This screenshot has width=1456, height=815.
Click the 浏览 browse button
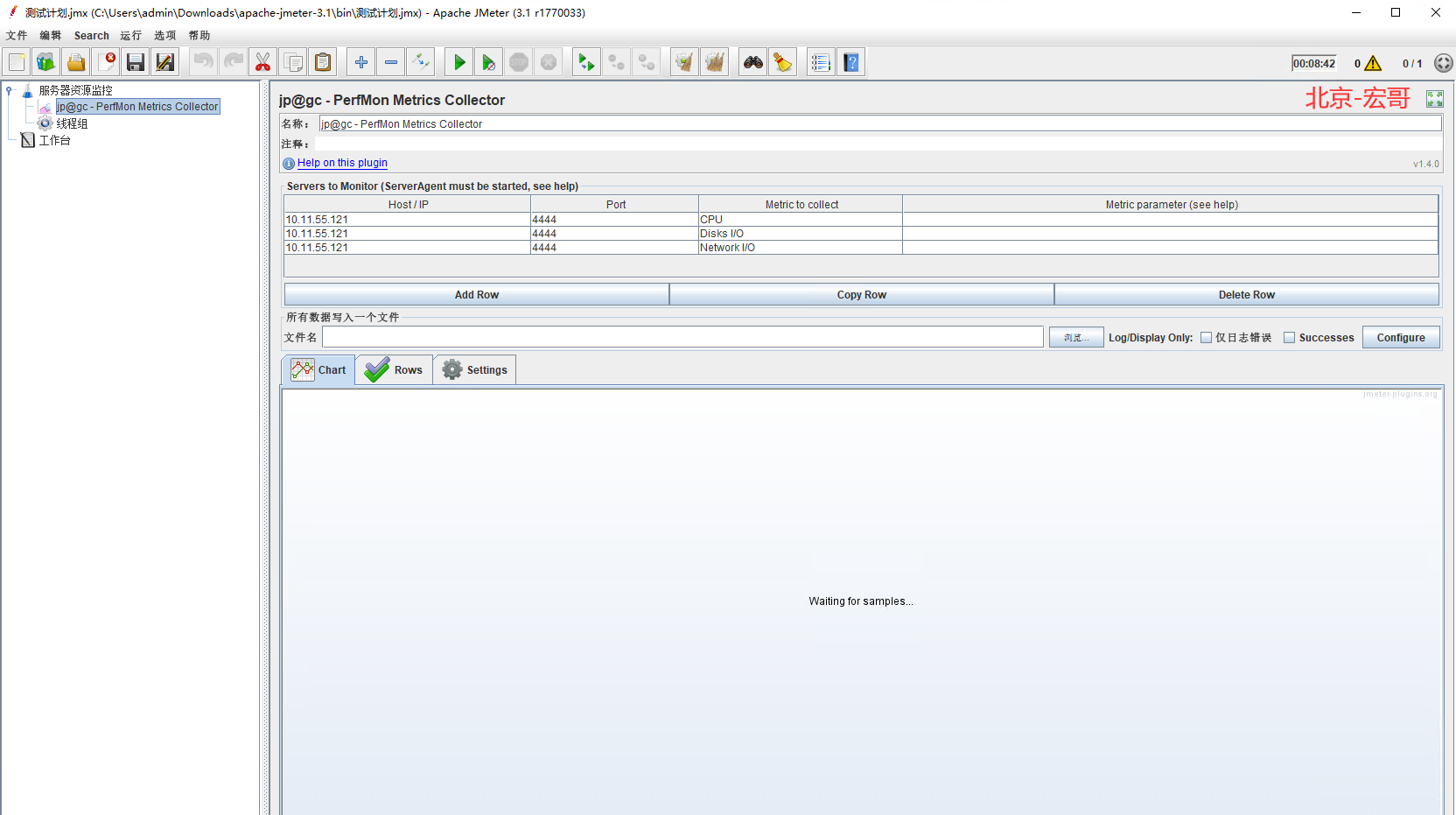click(1076, 338)
